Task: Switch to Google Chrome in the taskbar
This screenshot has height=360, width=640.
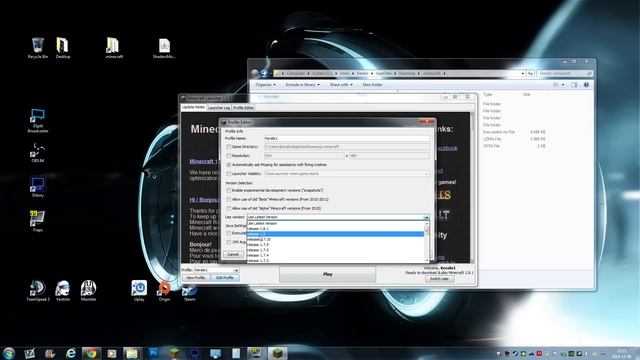Action: (x=91, y=353)
